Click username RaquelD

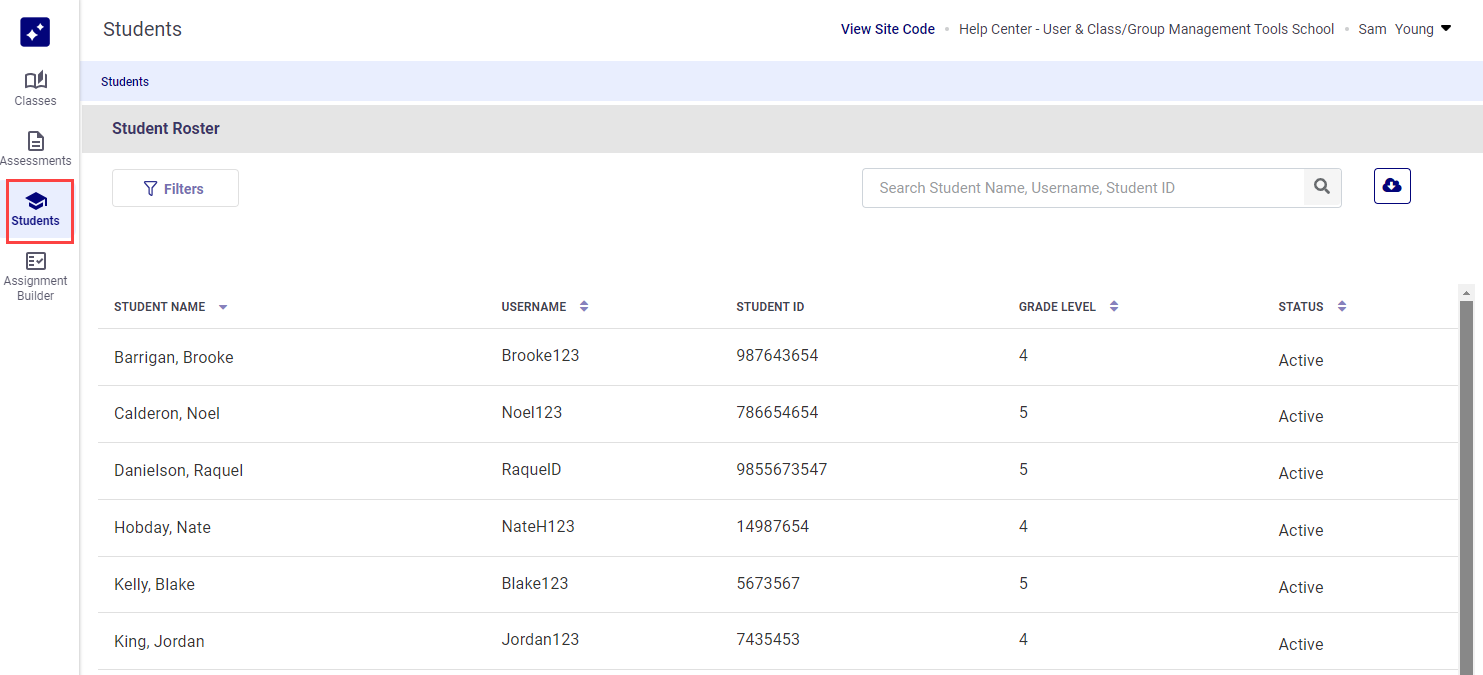click(531, 469)
